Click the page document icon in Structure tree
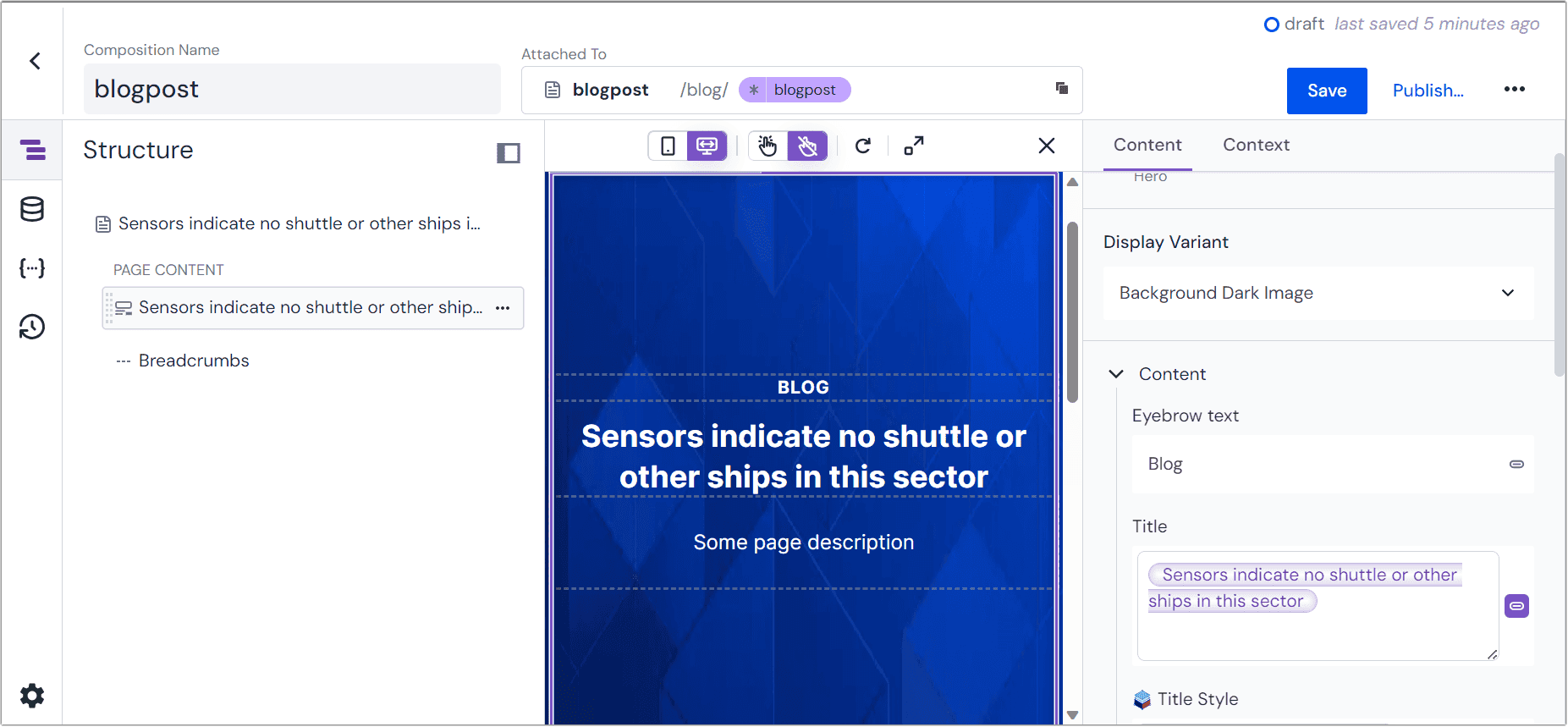Image resolution: width=1568 pixels, height=727 pixels. point(103,224)
